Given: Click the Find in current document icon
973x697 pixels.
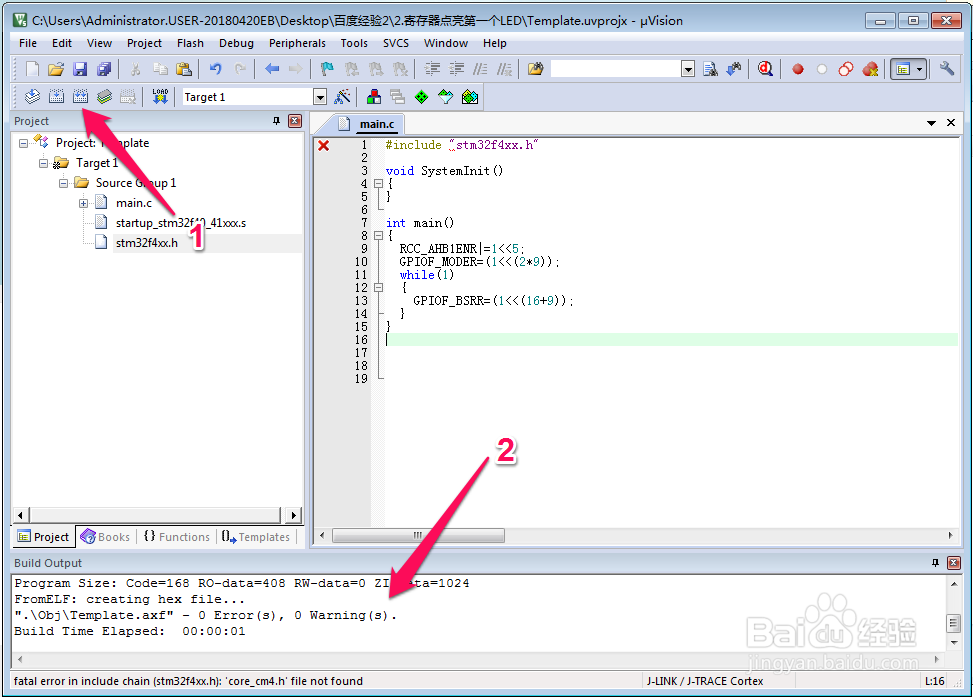Looking at the screenshot, I should [x=710, y=69].
